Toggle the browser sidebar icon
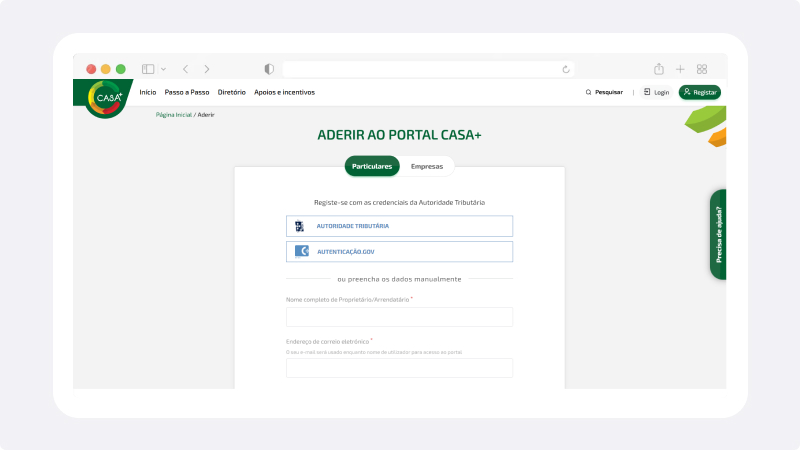 (148, 69)
